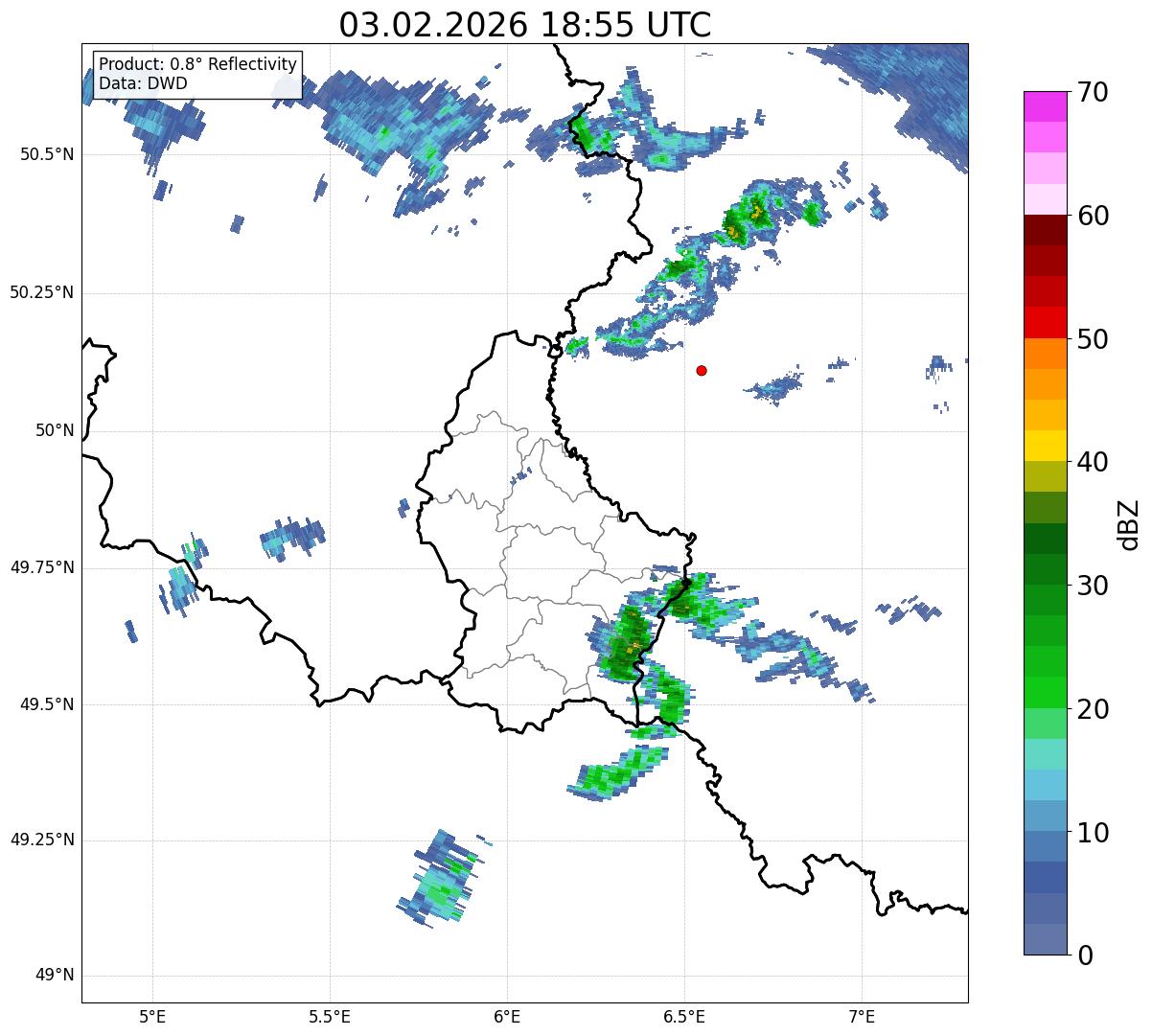Viewport: 1152px width, 1036px height.
Task: Click the light cyan colorbar segment above 10
Action: (x=1045, y=785)
